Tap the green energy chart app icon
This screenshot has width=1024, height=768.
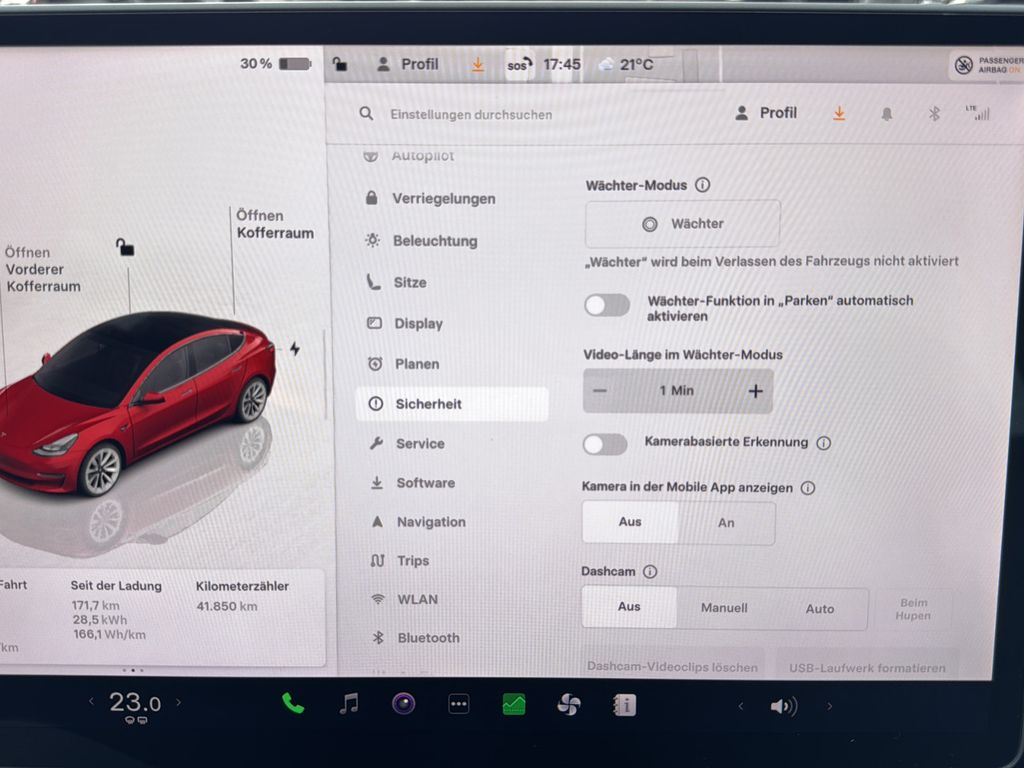513,705
